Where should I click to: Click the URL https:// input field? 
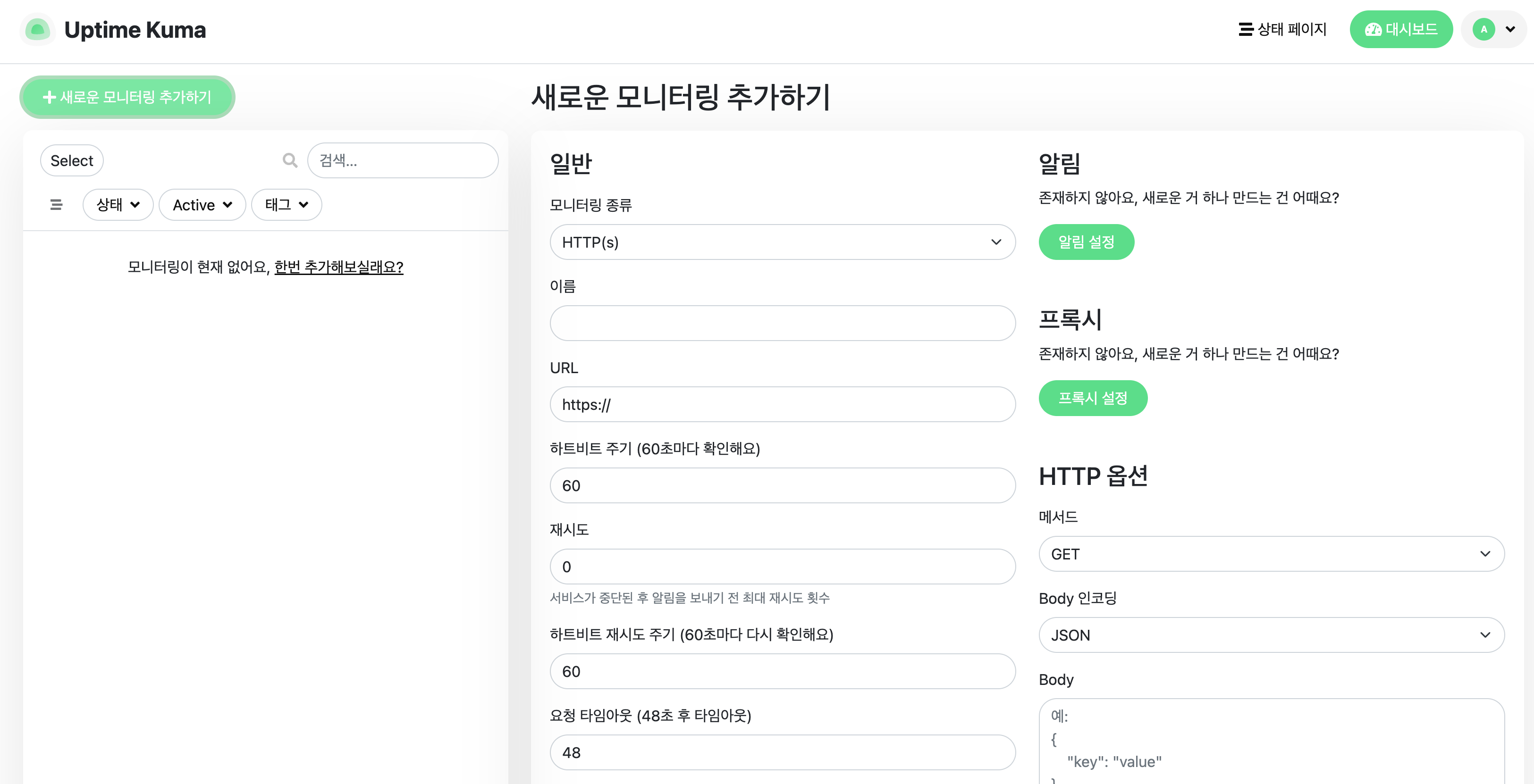pyautogui.click(x=782, y=405)
